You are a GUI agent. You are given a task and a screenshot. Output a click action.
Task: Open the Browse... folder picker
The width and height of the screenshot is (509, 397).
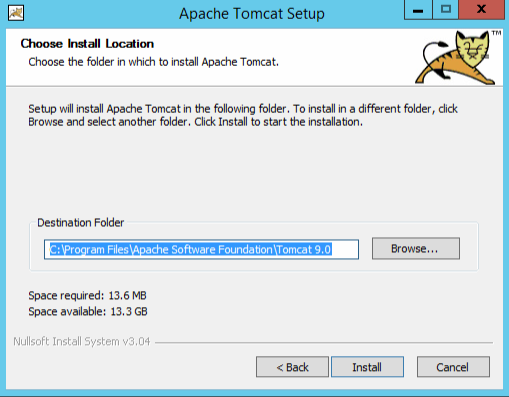(x=416, y=248)
